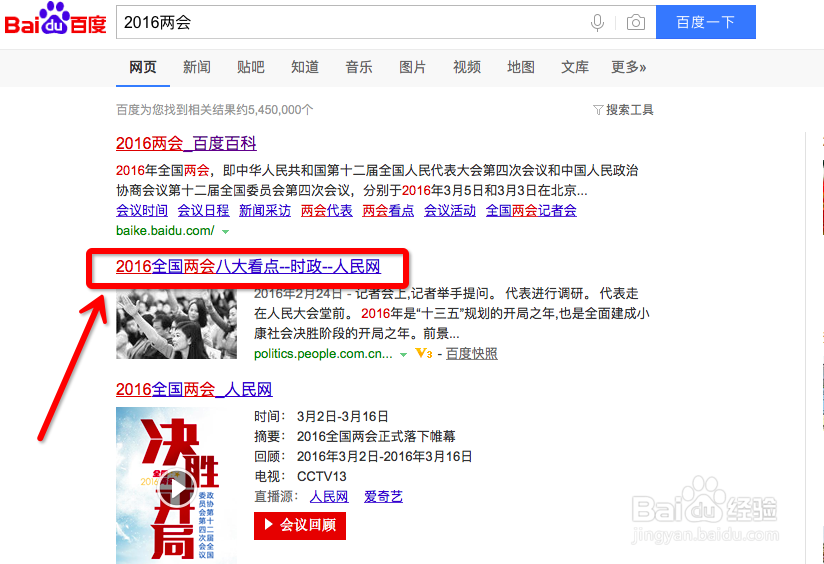Open 2016全国两会八大看点--时政--人民网 result
The width and height of the screenshot is (824, 564).
coord(248,266)
